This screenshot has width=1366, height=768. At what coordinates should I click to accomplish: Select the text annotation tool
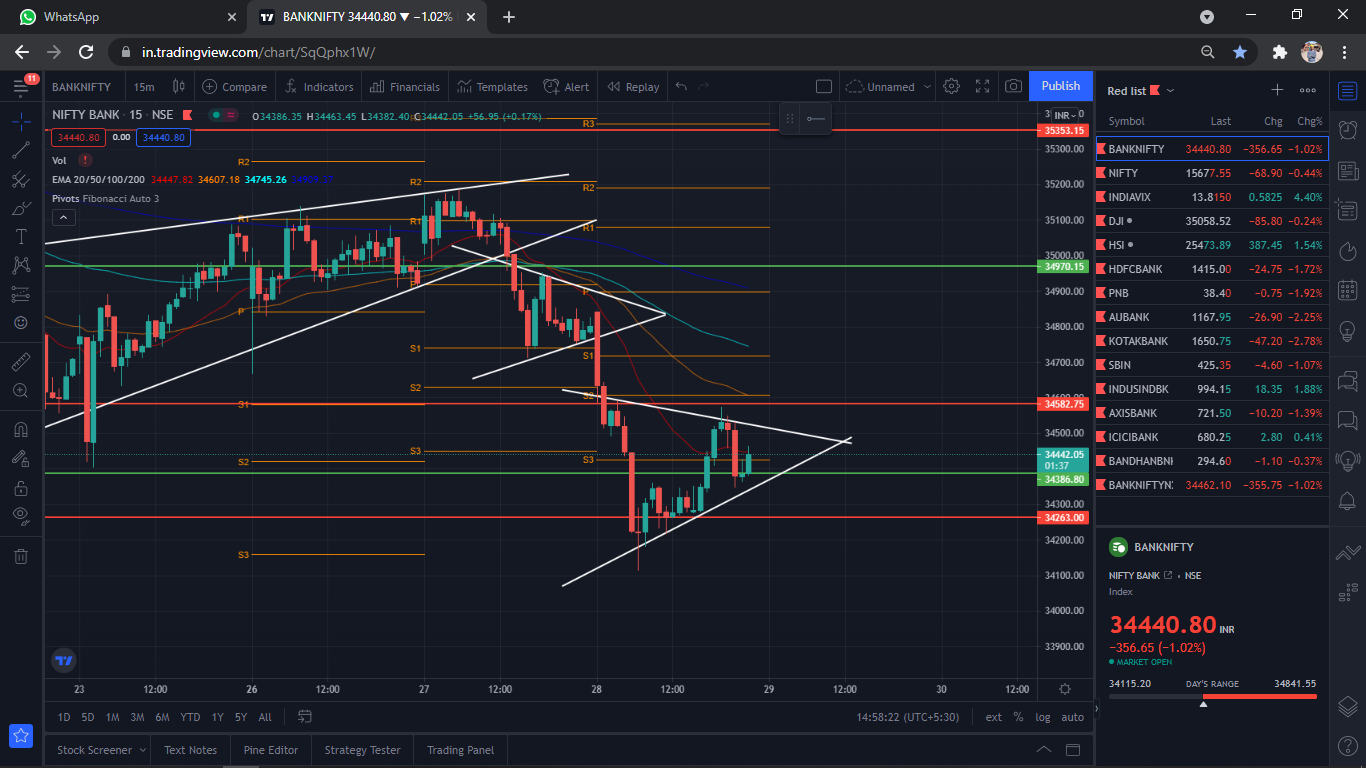[x=21, y=237]
